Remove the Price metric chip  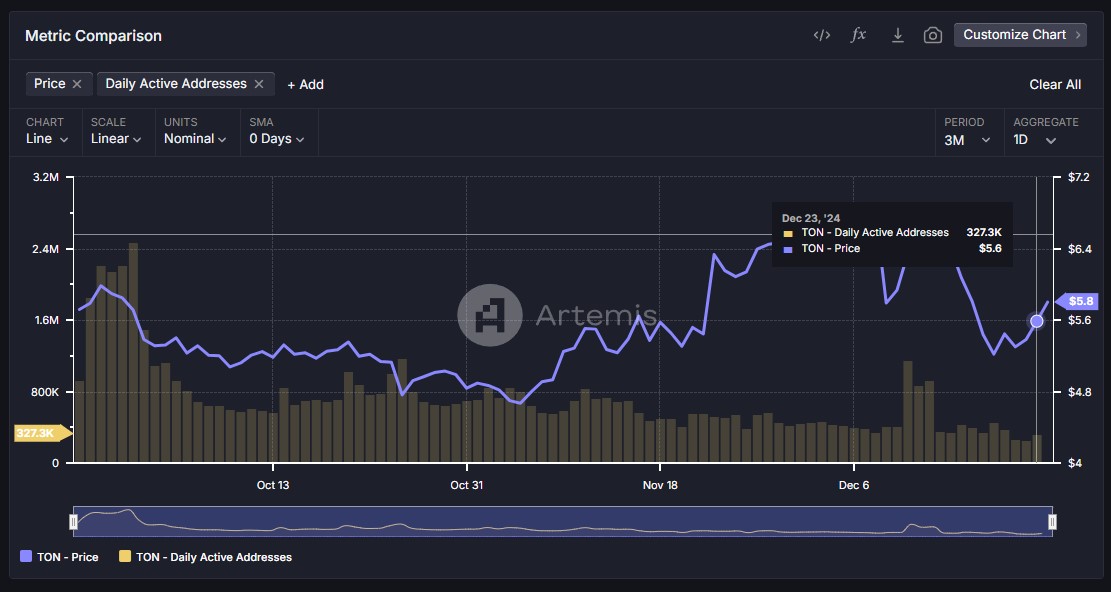coord(77,84)
